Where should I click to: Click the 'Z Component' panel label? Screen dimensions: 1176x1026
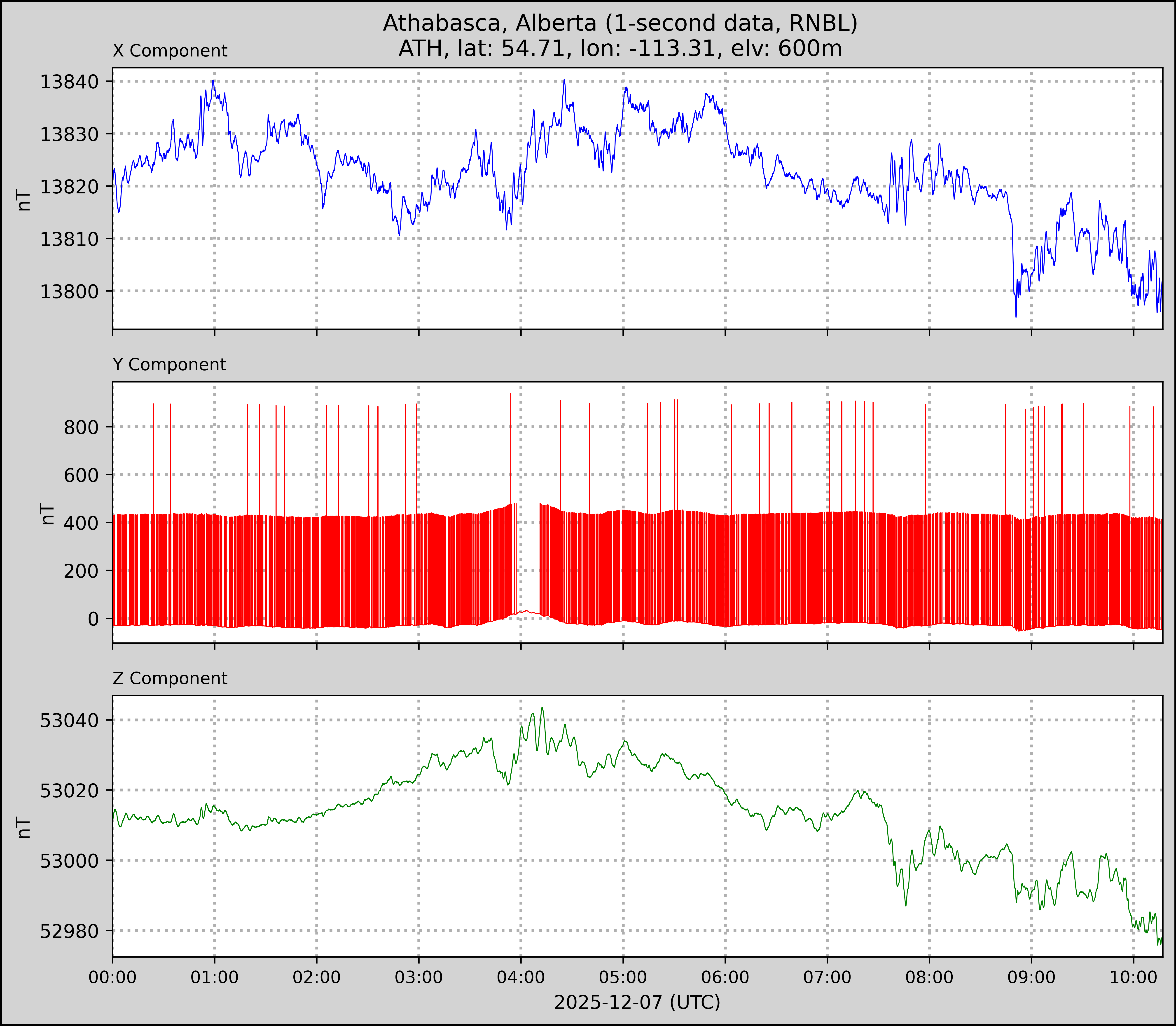click(x=170, y=679)
